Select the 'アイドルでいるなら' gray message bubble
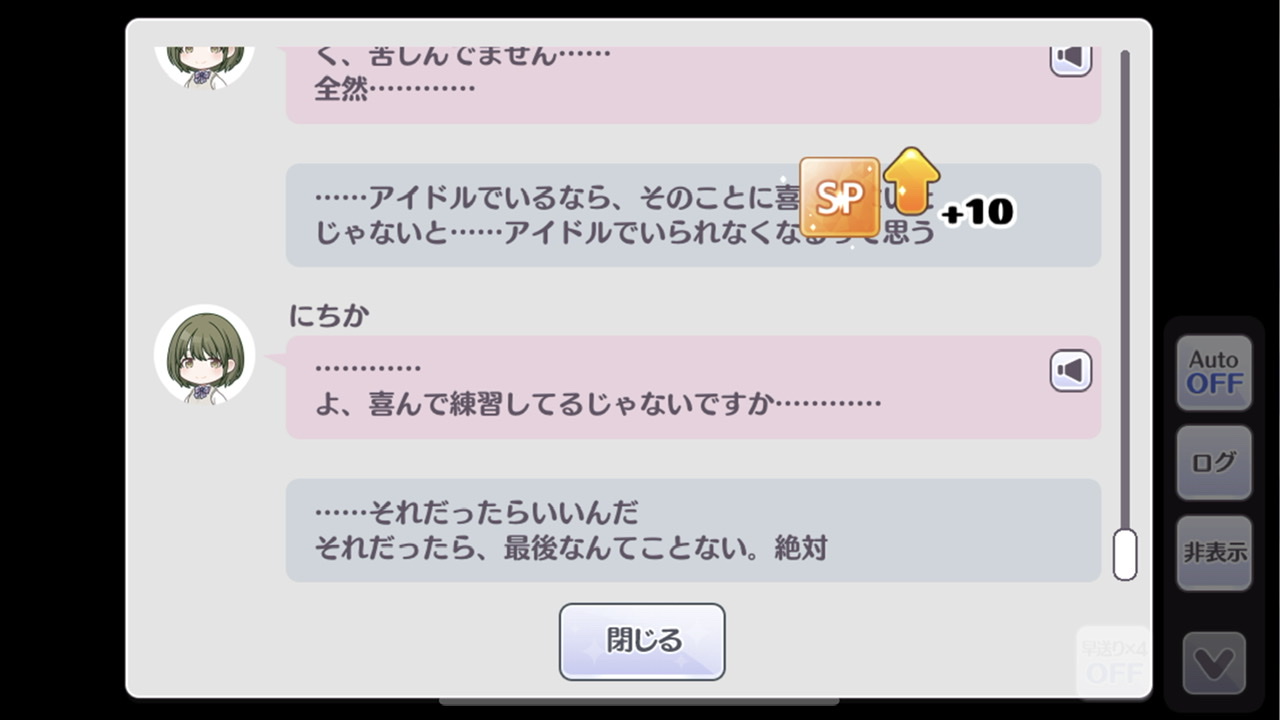 point(693,215)
